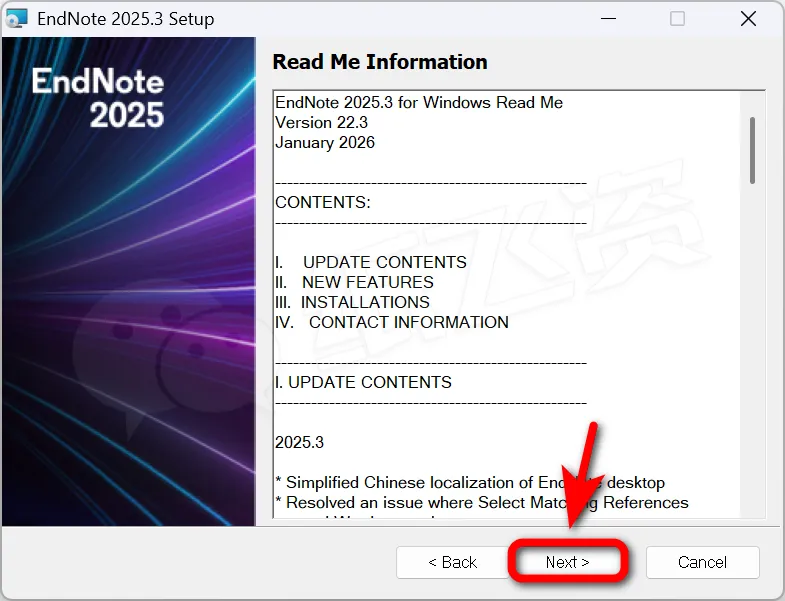Click the EndNote installer icon in title bar
Image resolution: width=785 pixels, height=601 pixels.
click(x=16, y=19)
